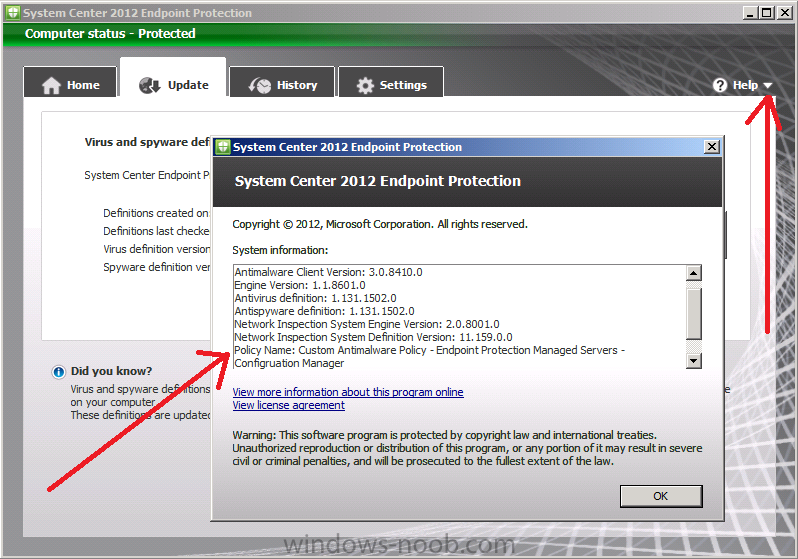This screenshot has width=798, height=559.
Task: Close the About dialog with X button
Action: [711, 147]
